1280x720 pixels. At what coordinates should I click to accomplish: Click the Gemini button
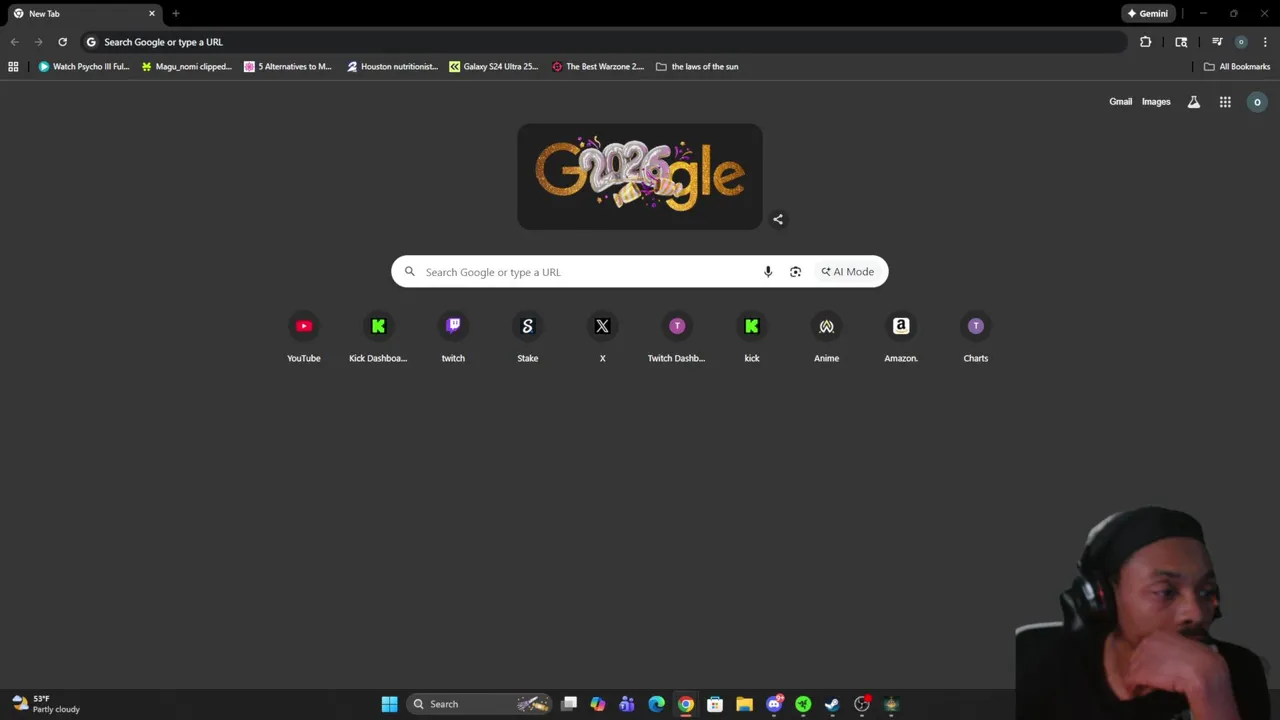[x=1147, y=13]
